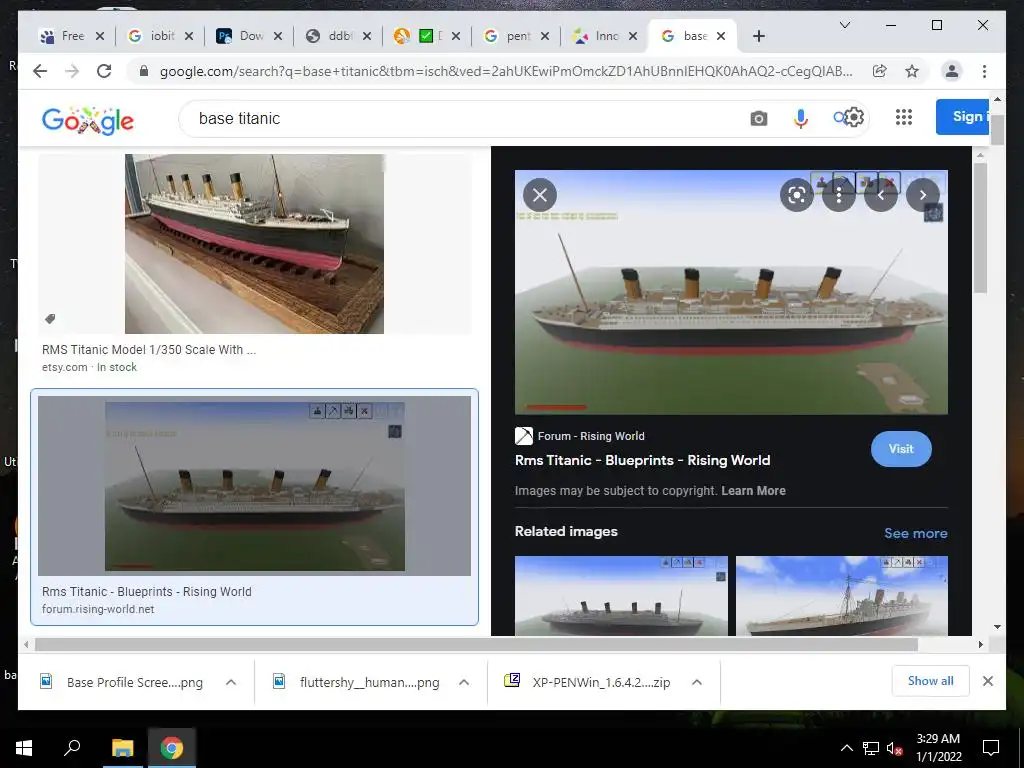Search inside image with the Lens icon

[x=797, y=195]
